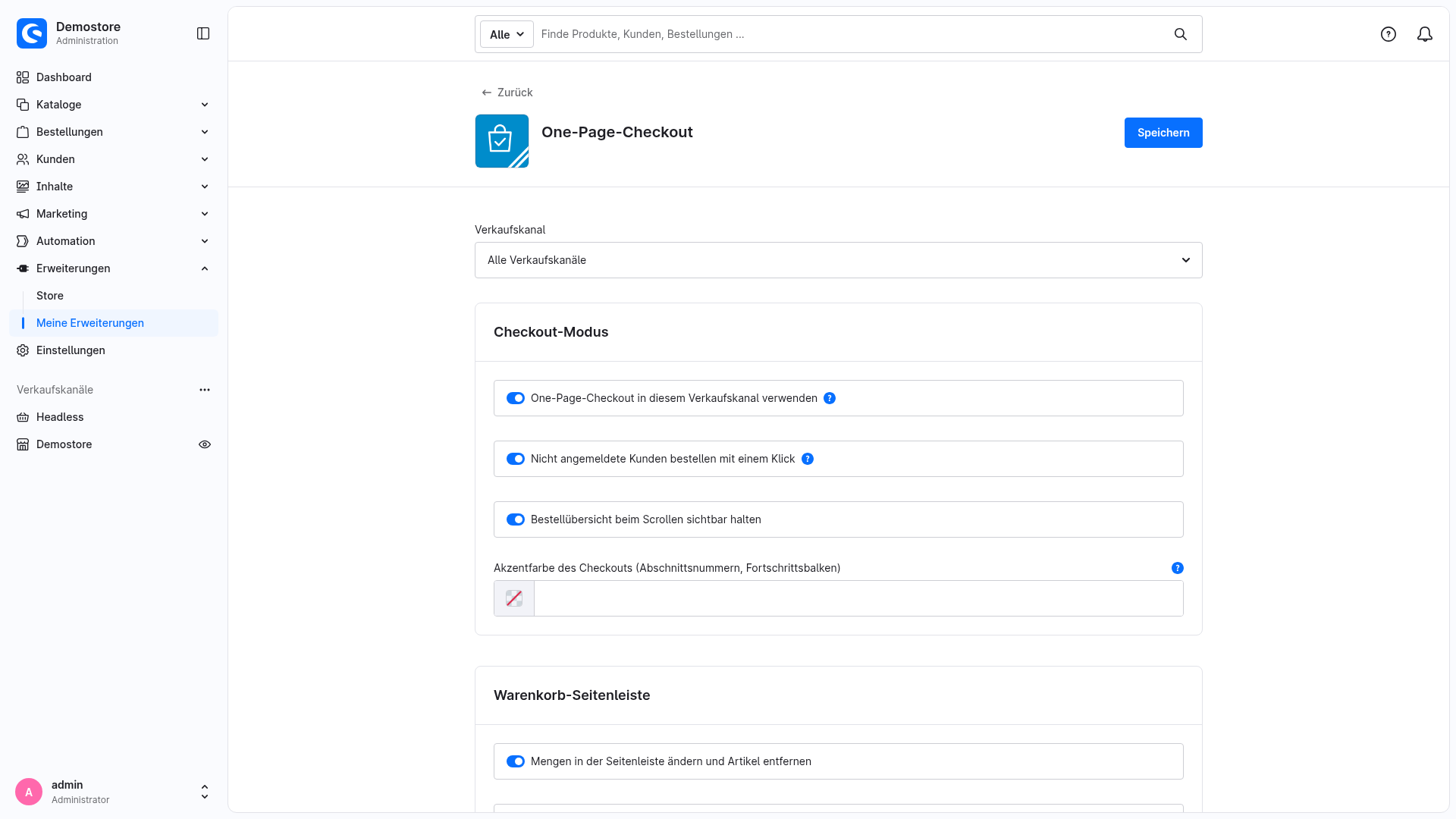Toggle One-Page-Checkout in diesem Verkaufskanal verwenden

[516, 398]
